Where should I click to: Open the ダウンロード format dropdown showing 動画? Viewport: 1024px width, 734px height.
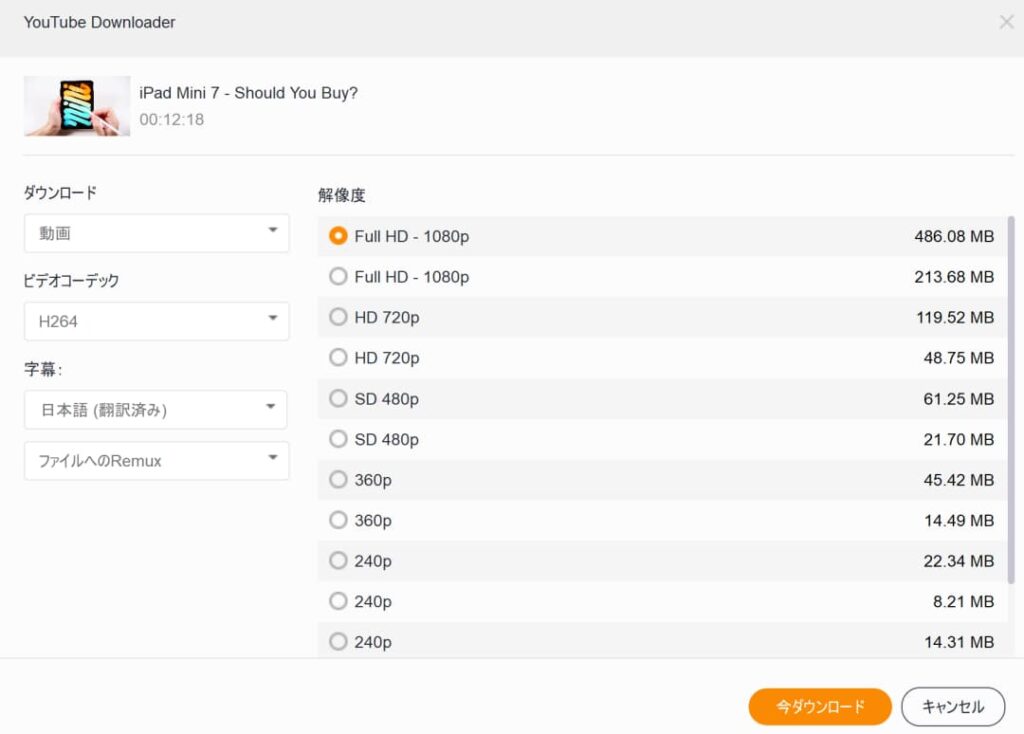(156, 232)
